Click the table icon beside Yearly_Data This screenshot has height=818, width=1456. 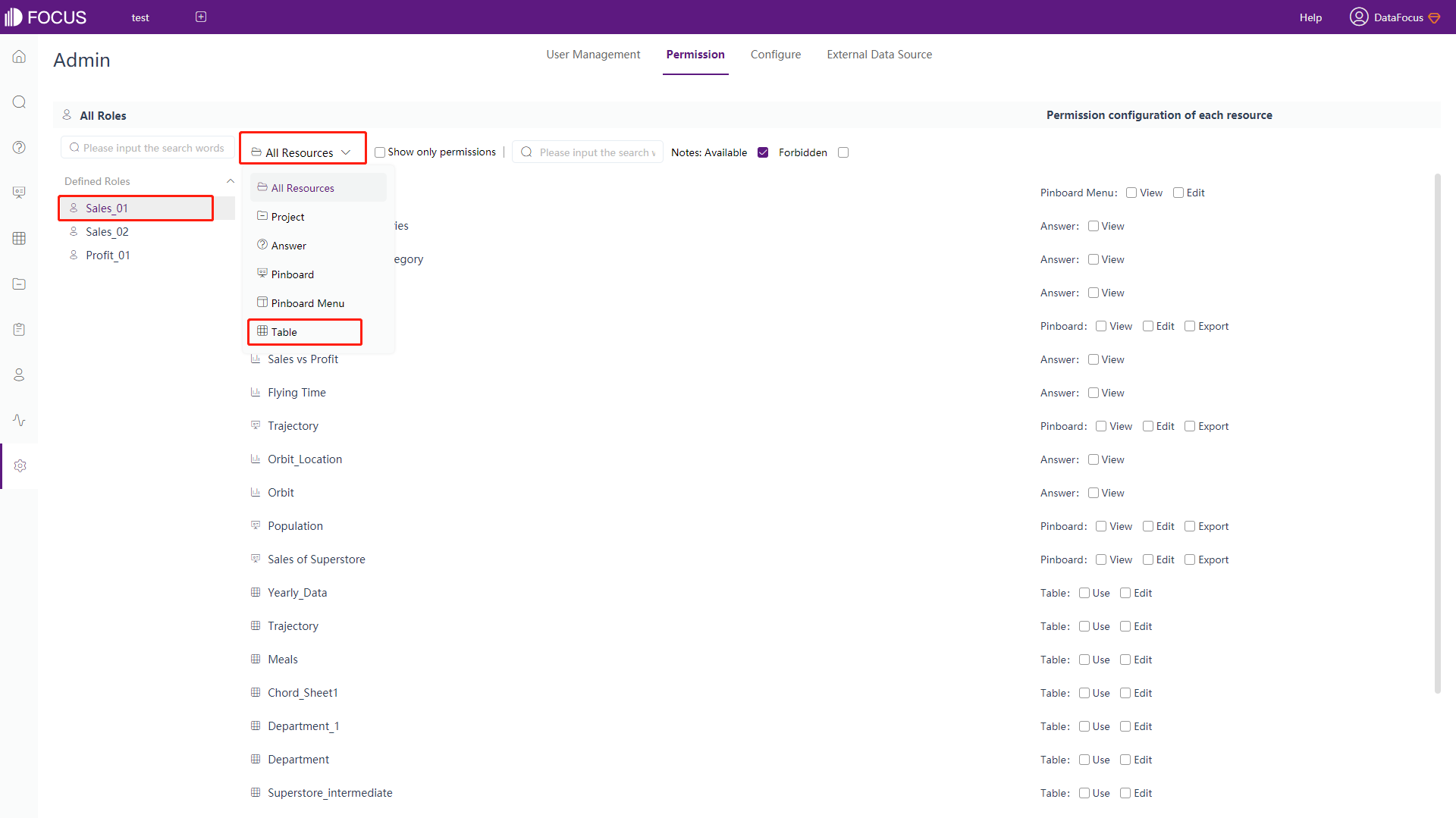[x=256, y=592]
